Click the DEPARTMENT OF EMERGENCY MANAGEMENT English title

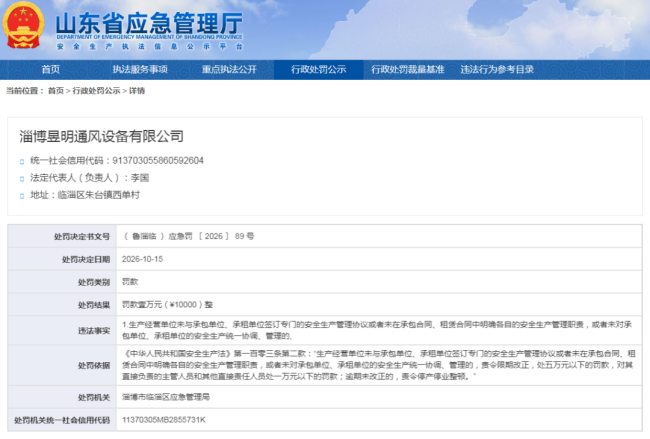[149, 37]
